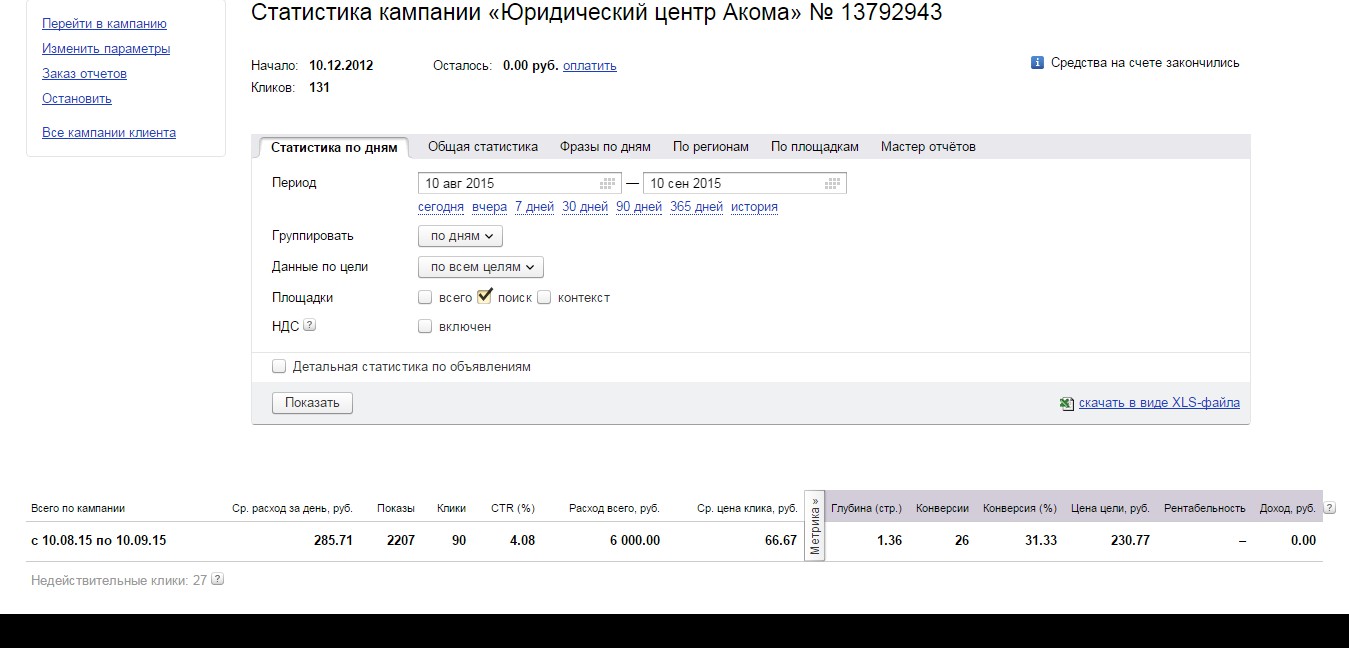The height and width of the screenshot is (648, 1349).
Task: Collapse the vertical Метрика expander tab
Action: pyautogui.click(x=815, y=524)
